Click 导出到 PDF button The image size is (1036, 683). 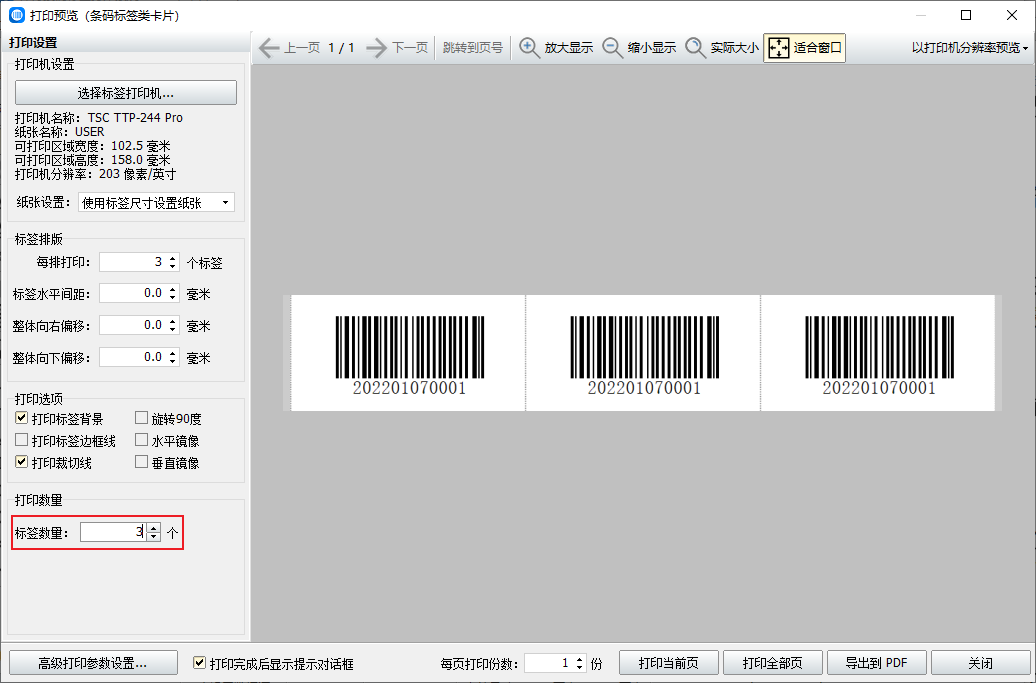pos(877,663)
